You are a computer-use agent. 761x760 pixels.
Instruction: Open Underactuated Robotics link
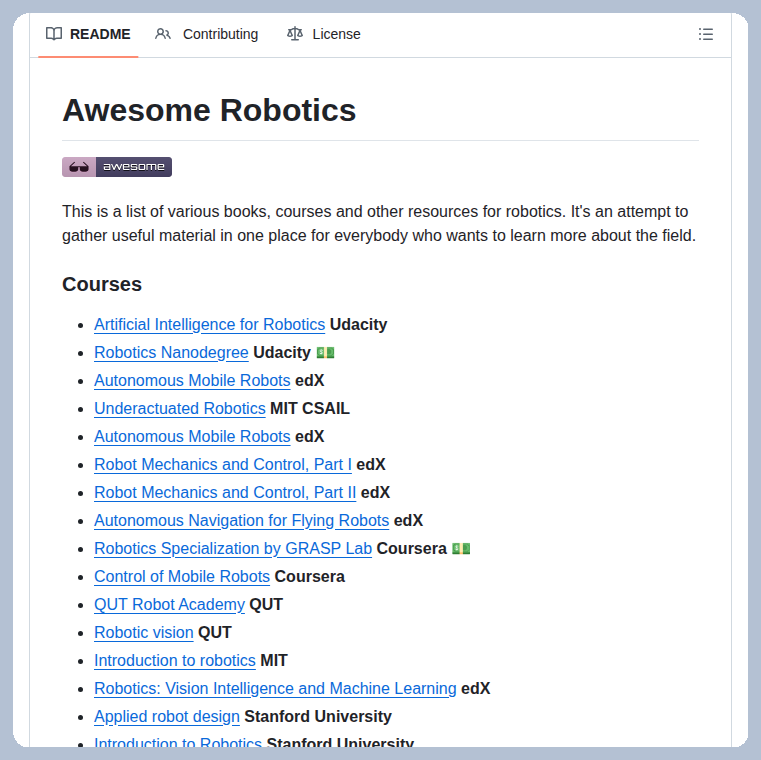(x=180, y=409)
